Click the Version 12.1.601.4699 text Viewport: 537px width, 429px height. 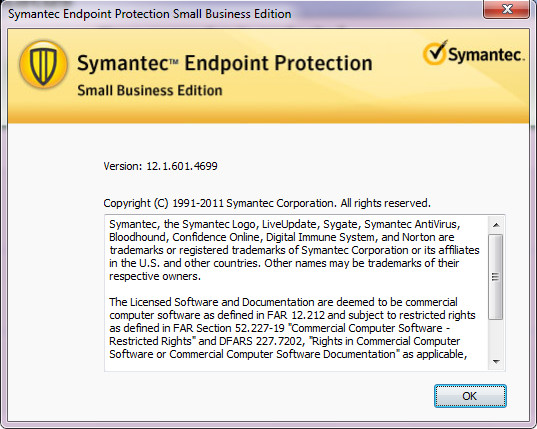click(x=160, y=166)
